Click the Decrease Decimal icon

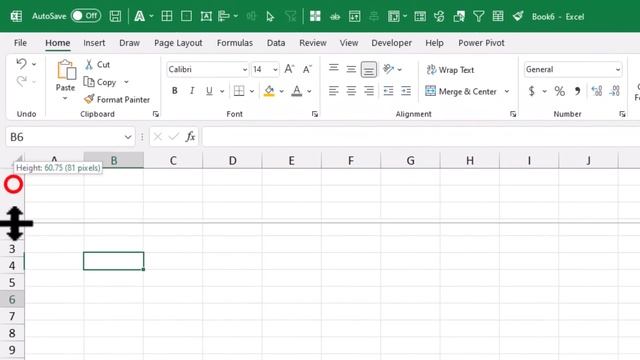[x=615, y=91]
